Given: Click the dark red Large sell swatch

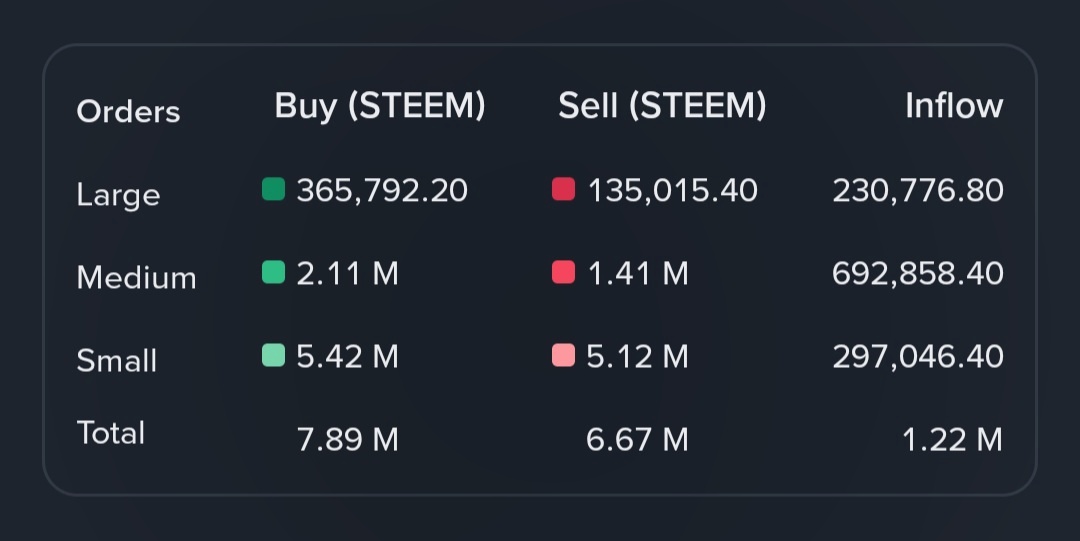Looking at the screenshot, I should coord(563,189).
